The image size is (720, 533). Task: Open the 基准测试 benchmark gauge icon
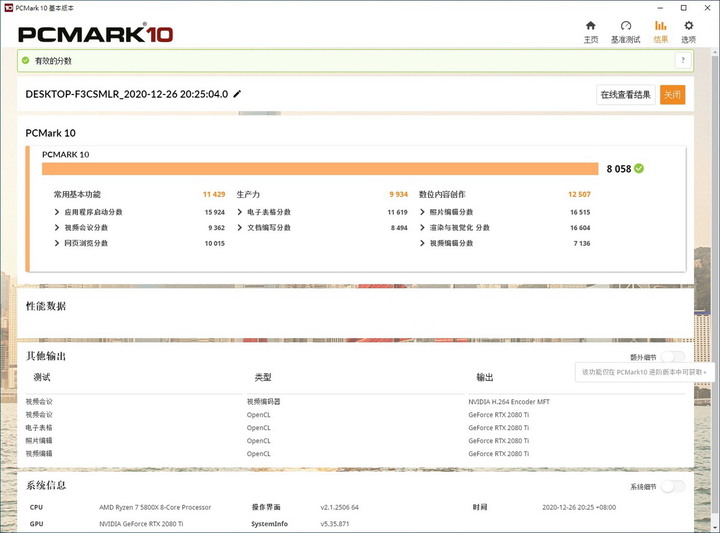coord(625,25)
